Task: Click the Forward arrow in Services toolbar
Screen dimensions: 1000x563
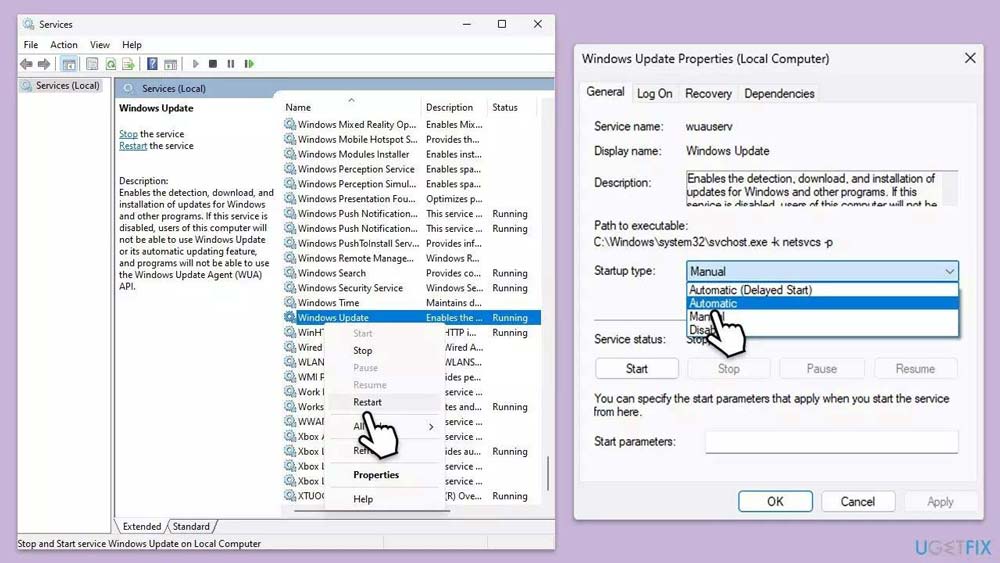Action: point(44,64)
